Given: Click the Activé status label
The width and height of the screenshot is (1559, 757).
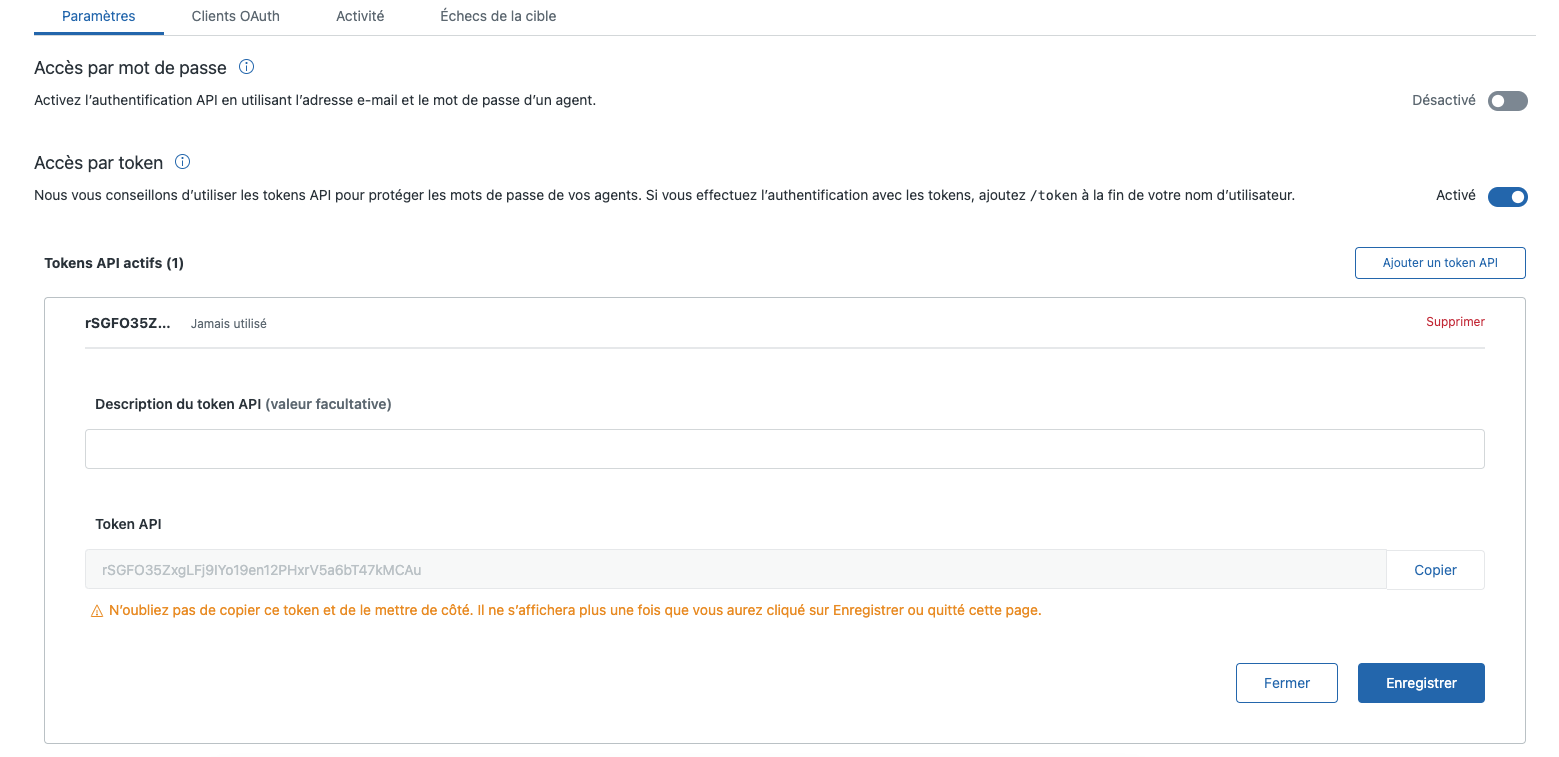Looking at the screenshot, I should pyautogui.click(x=1456, y=196).
